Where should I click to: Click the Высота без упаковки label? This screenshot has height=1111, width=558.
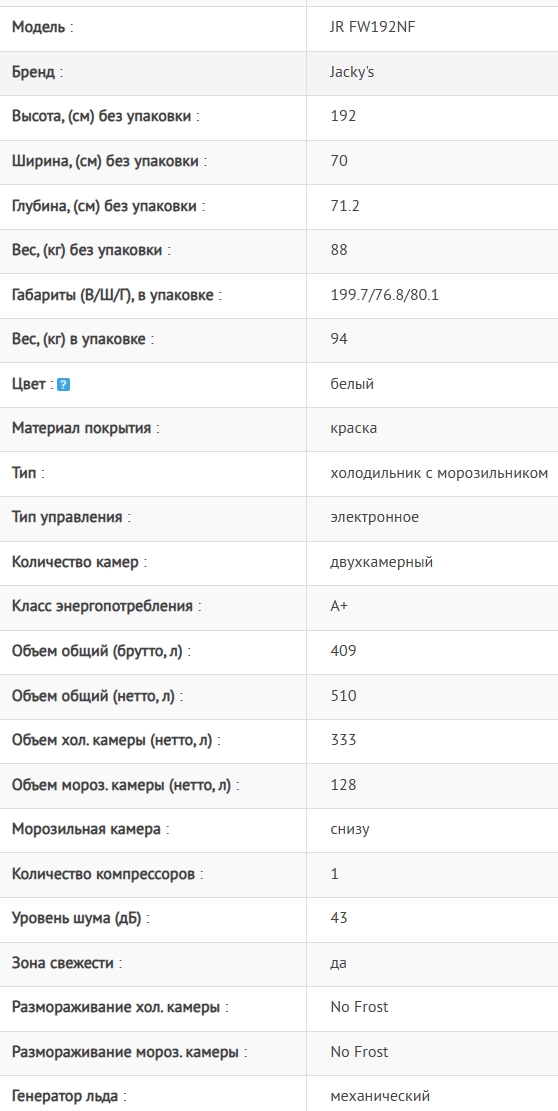coord(106,116)
